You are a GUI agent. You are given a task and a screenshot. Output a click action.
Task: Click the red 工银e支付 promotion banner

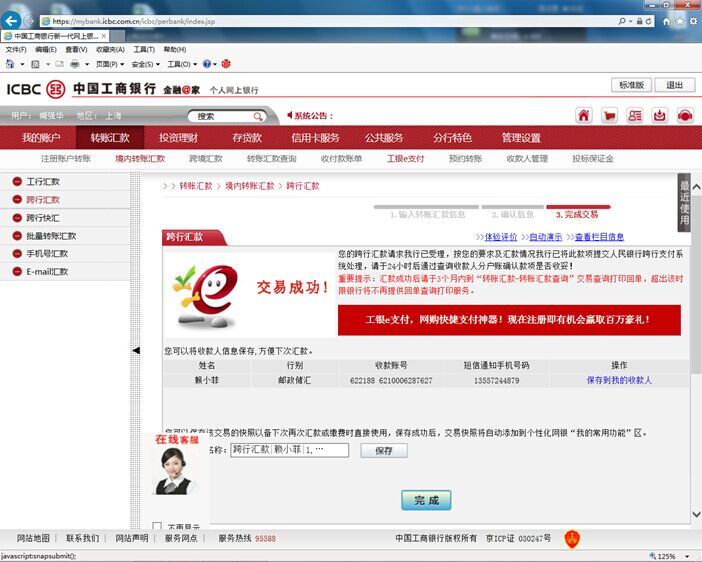pyautogui.click(x=509, y=320)
